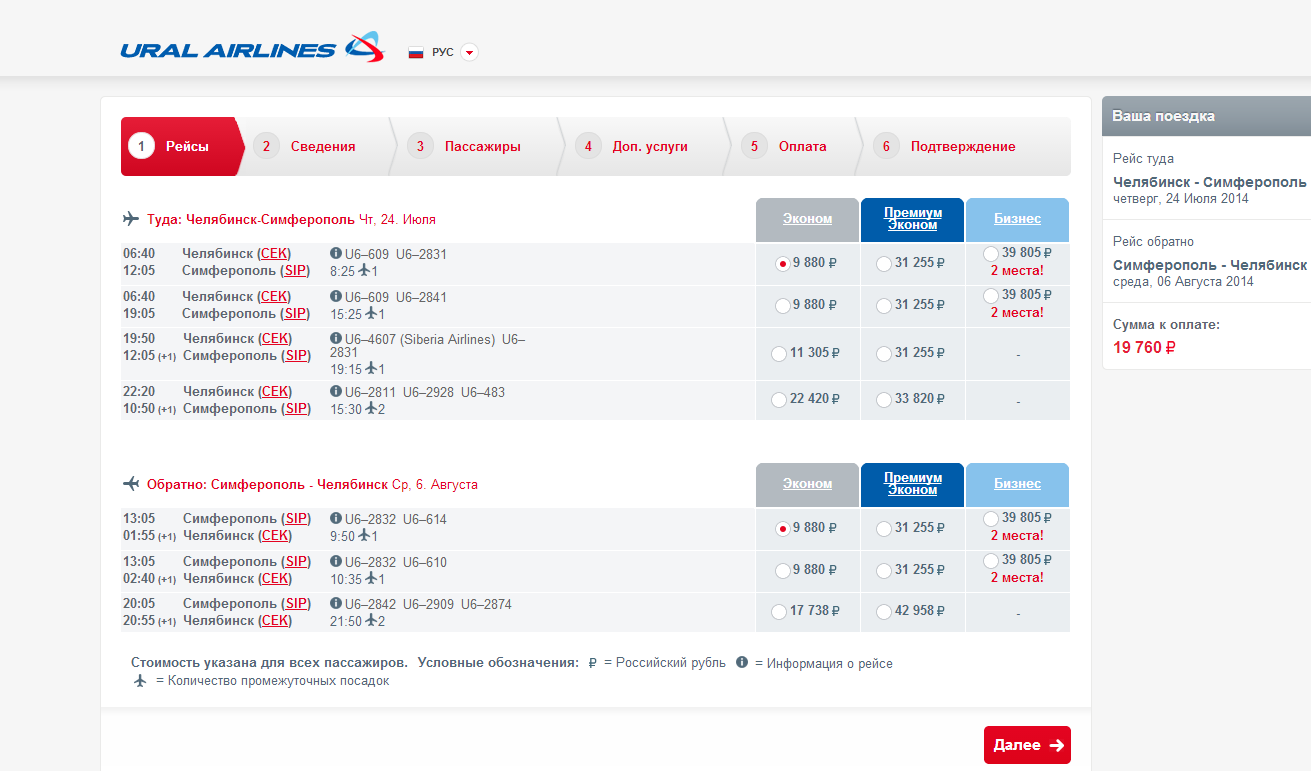The height and width of the screenshot is (771, 1311).
Task: Click outbound Эконом column header
Action: tap(807, 219)
